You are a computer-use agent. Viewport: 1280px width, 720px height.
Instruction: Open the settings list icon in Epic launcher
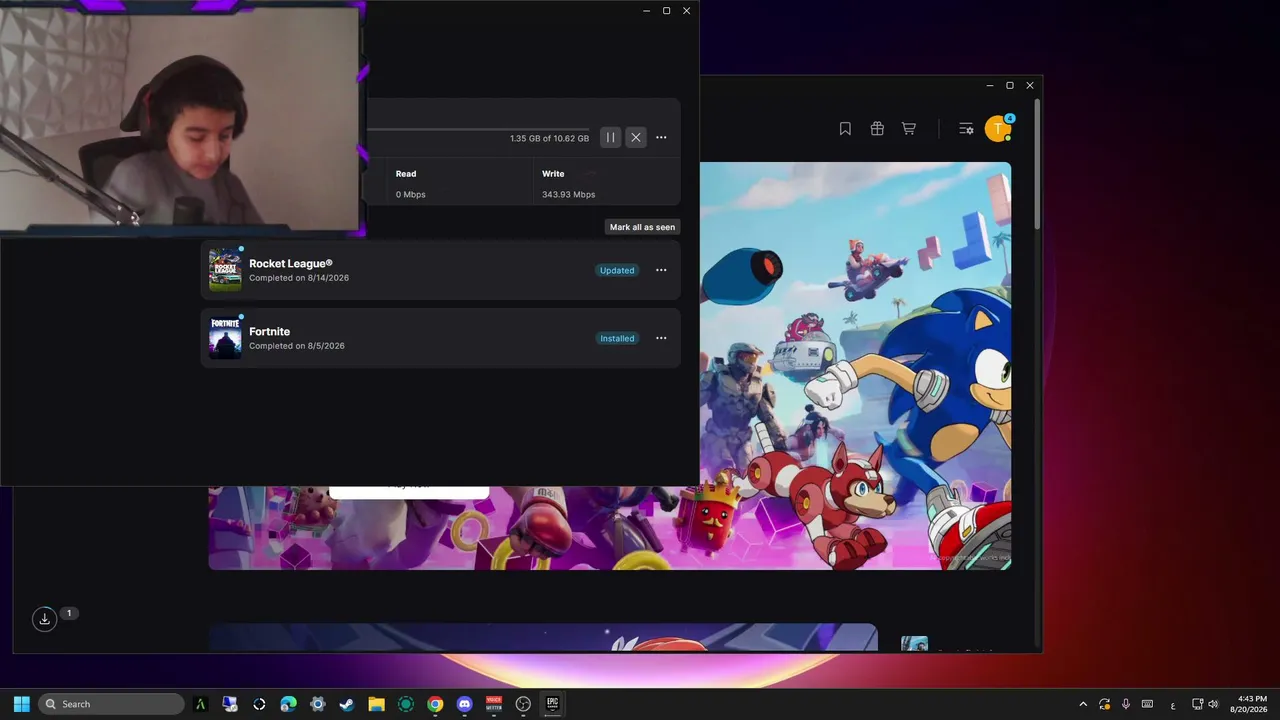(x=966, y=128)
